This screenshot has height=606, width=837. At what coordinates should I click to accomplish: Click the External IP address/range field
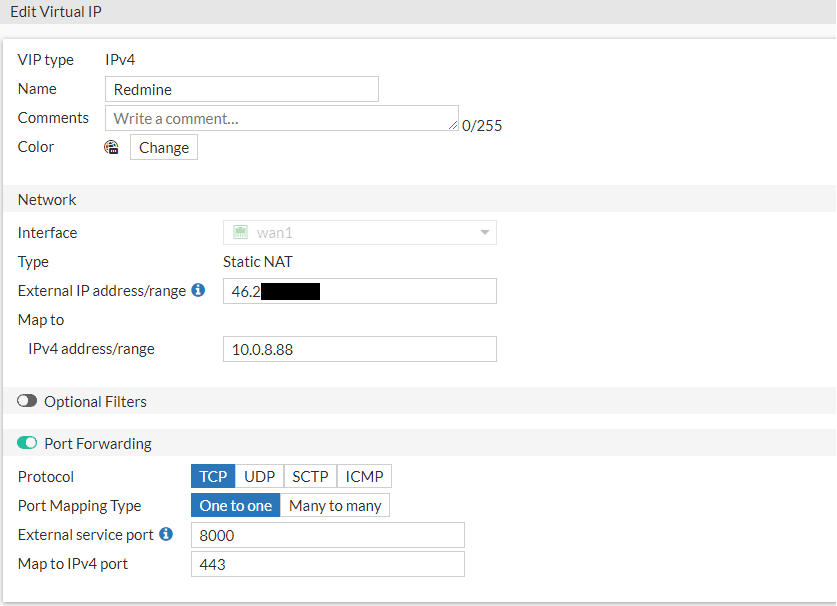tap(360, 291)
